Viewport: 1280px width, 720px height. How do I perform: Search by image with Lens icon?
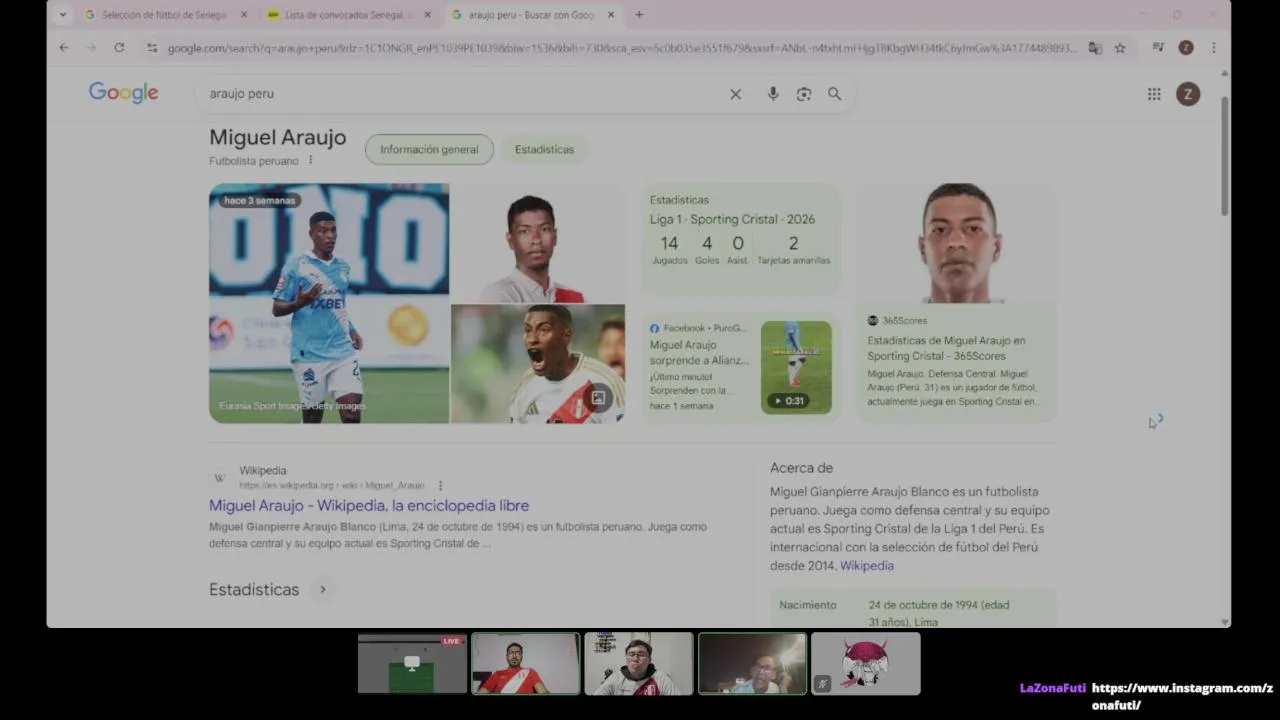[804, 94]
